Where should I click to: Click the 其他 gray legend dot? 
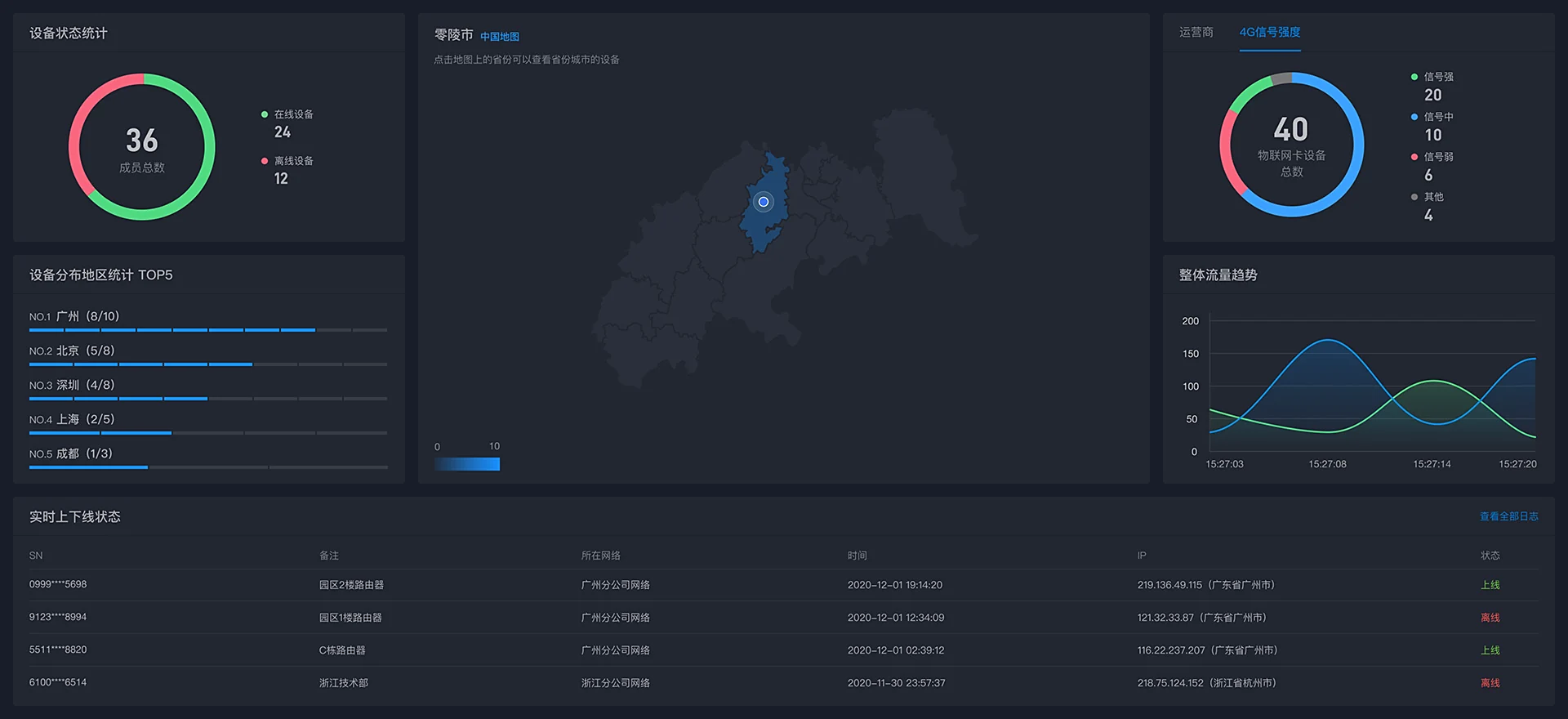tap(1414, 197)
